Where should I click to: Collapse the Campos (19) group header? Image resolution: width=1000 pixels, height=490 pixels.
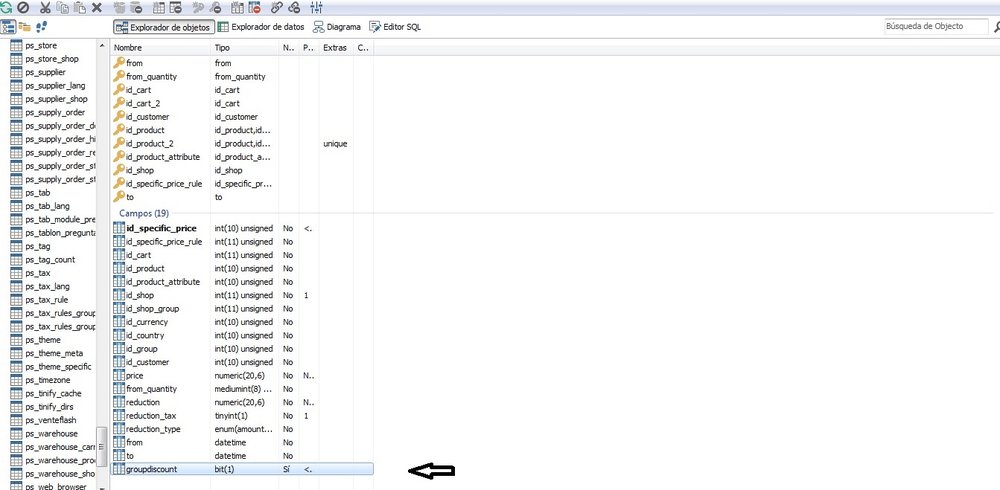point(144,214)
